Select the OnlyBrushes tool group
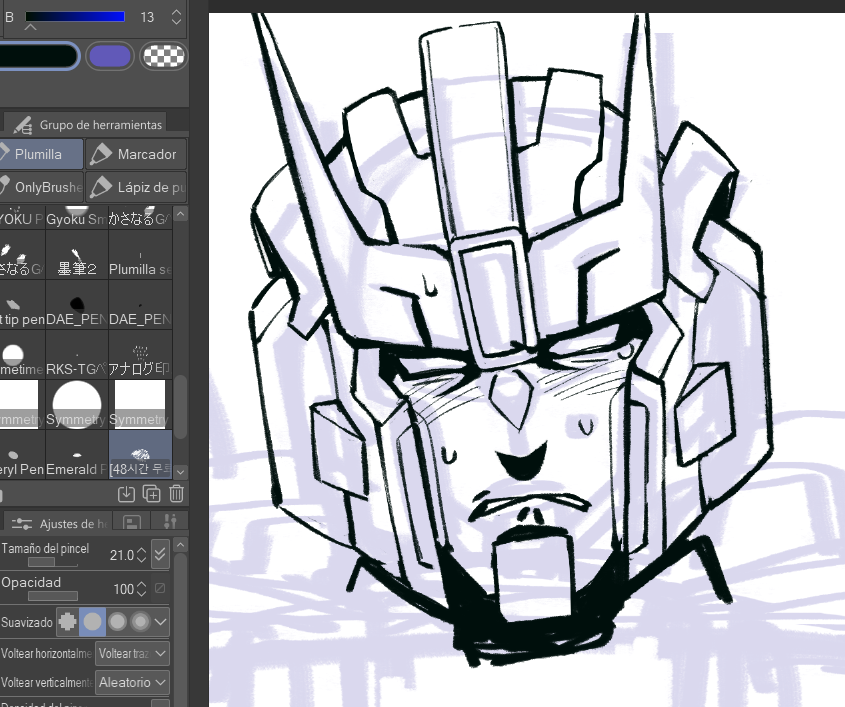Image resolution: width=845 pixels, height=707 pixels. click(x=41, y=187)
